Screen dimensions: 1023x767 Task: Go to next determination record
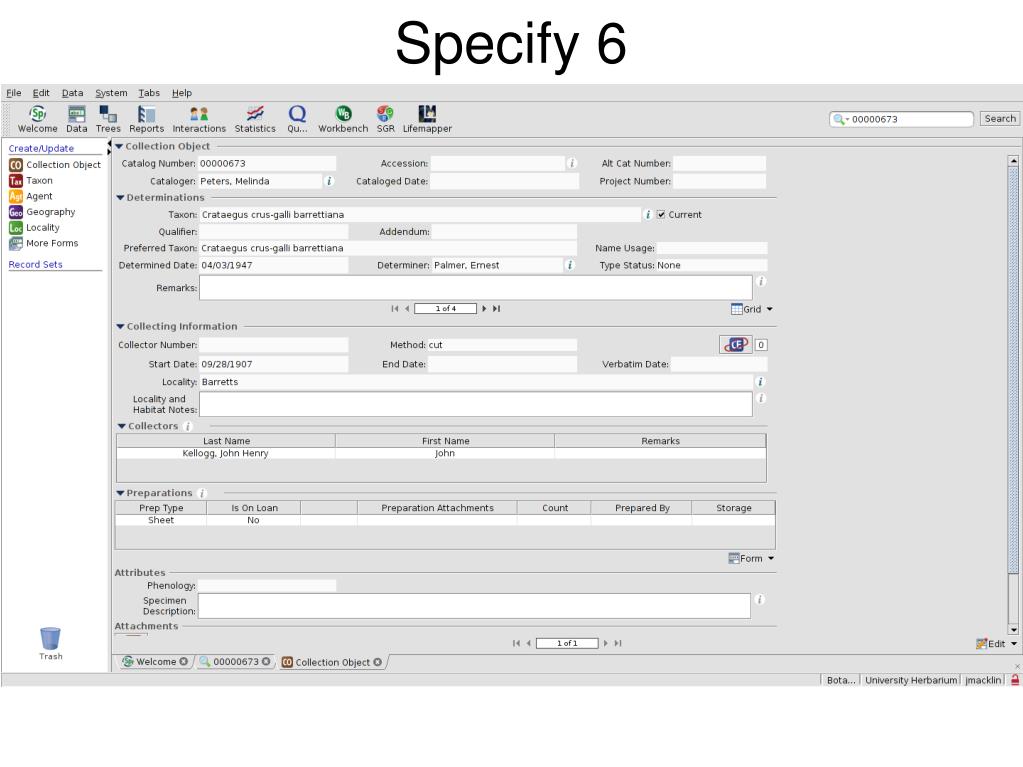484,308
